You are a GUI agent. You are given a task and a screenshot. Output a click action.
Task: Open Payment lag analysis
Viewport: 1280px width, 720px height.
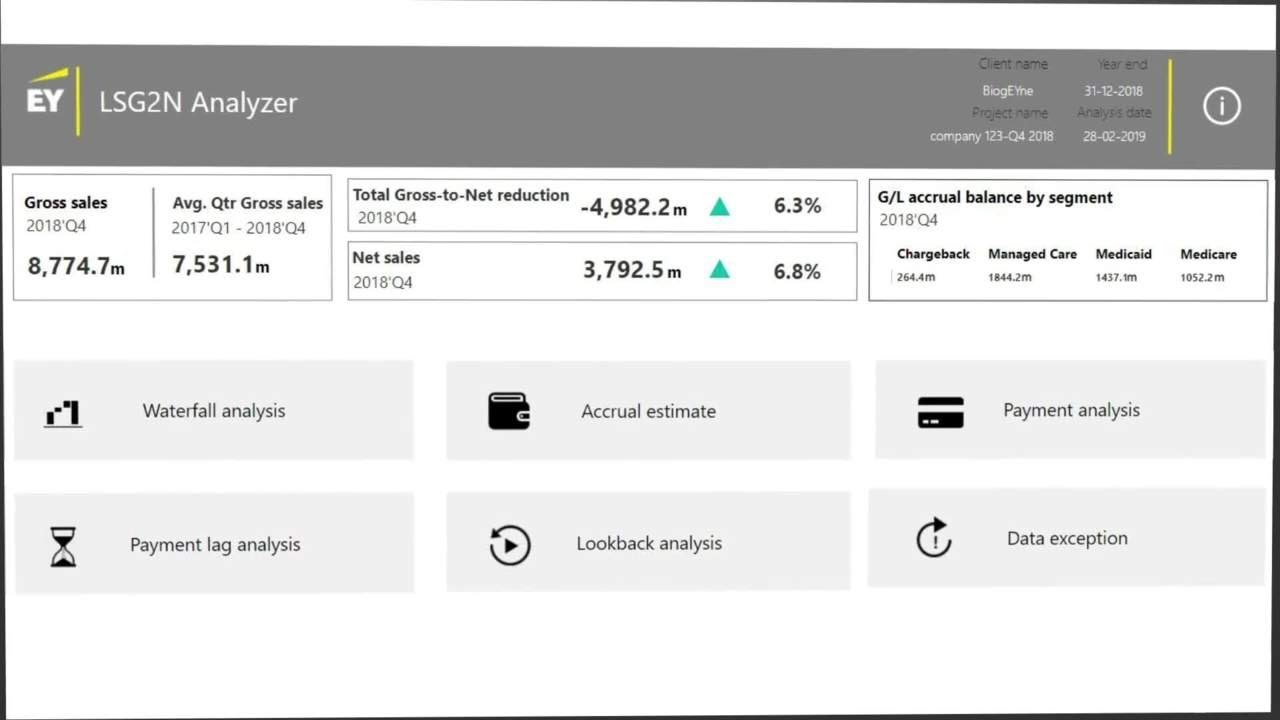214,543
